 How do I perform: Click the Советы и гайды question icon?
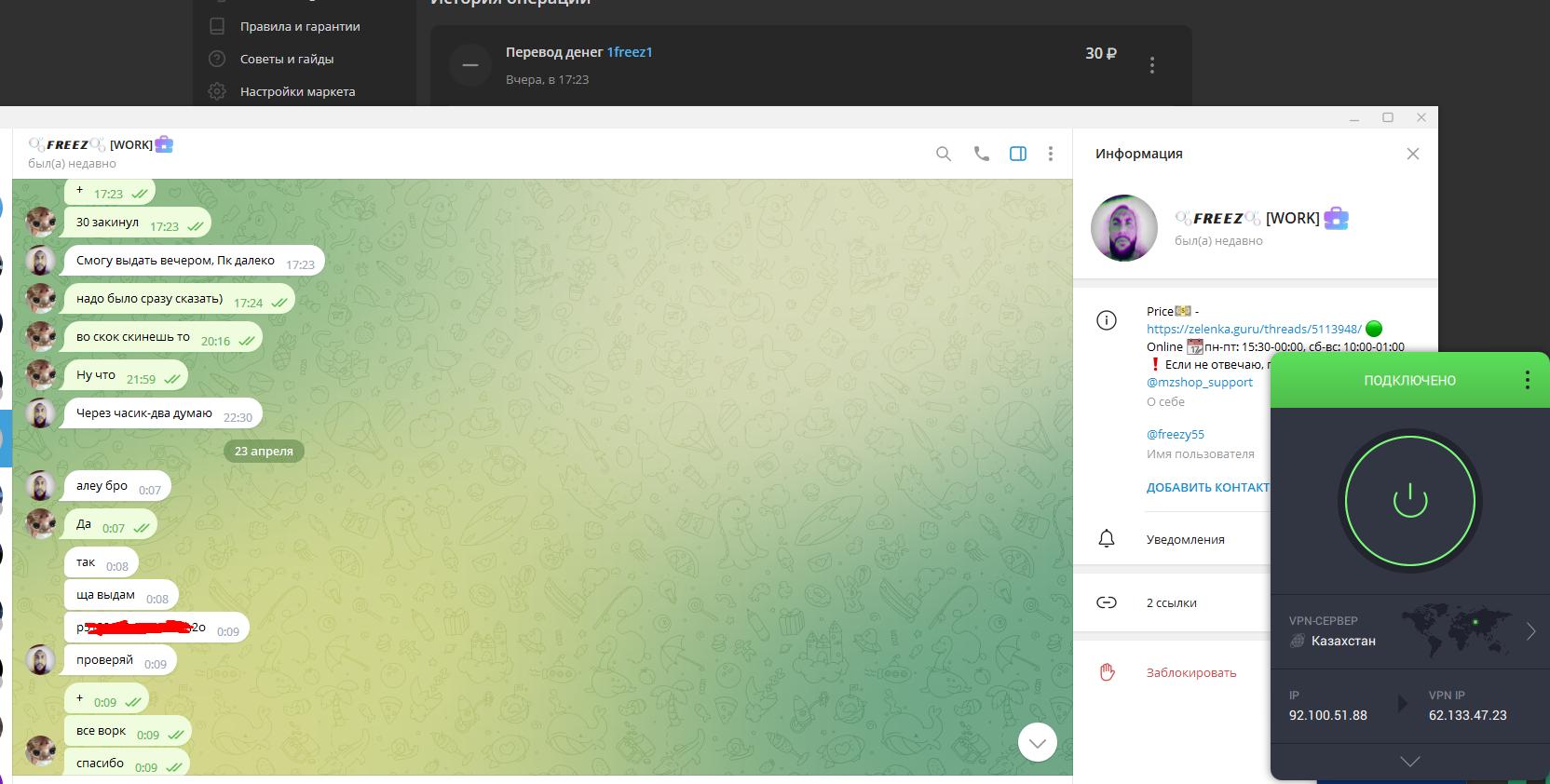coord(217,59)
